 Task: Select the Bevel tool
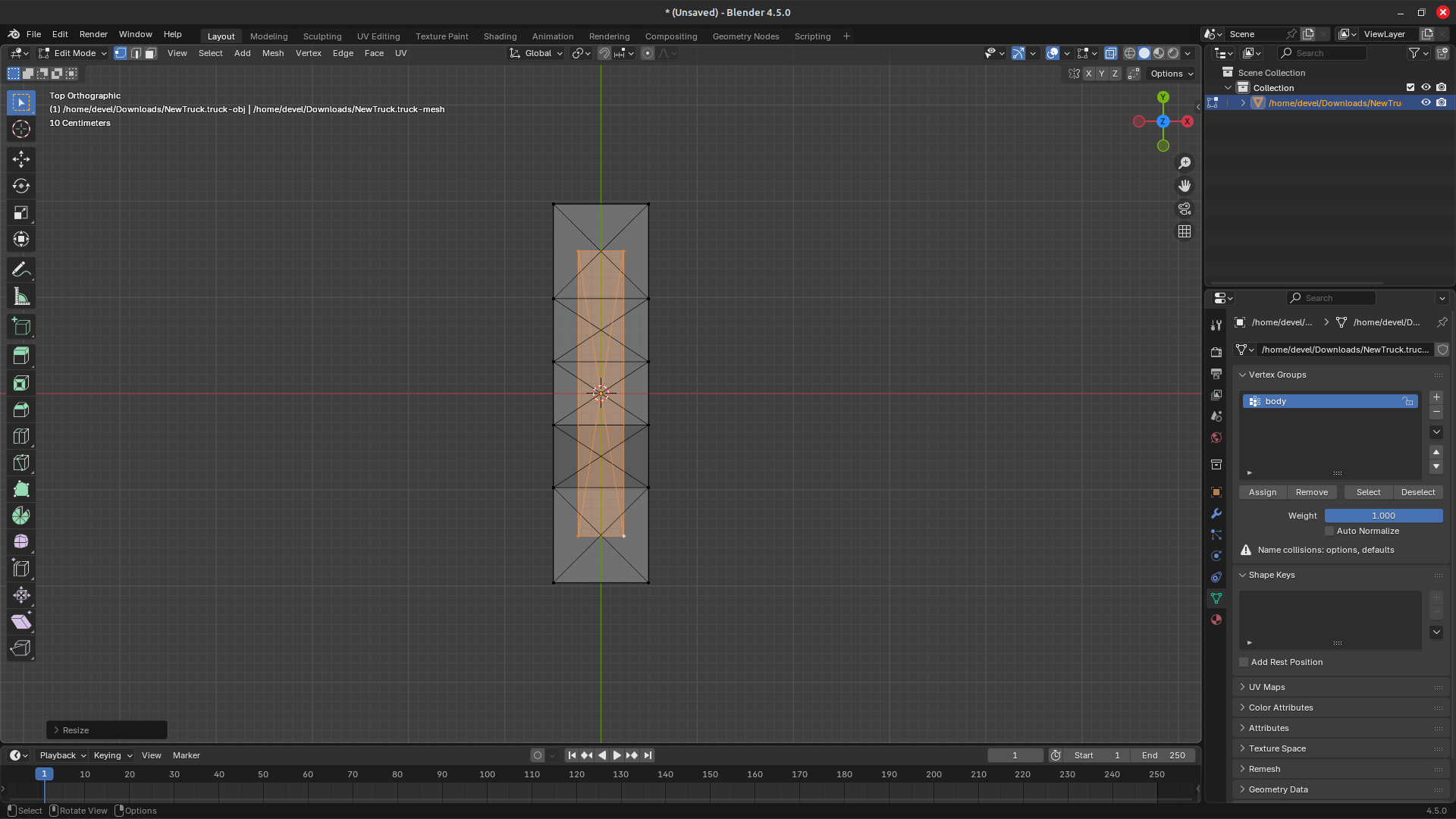[21, 409]
